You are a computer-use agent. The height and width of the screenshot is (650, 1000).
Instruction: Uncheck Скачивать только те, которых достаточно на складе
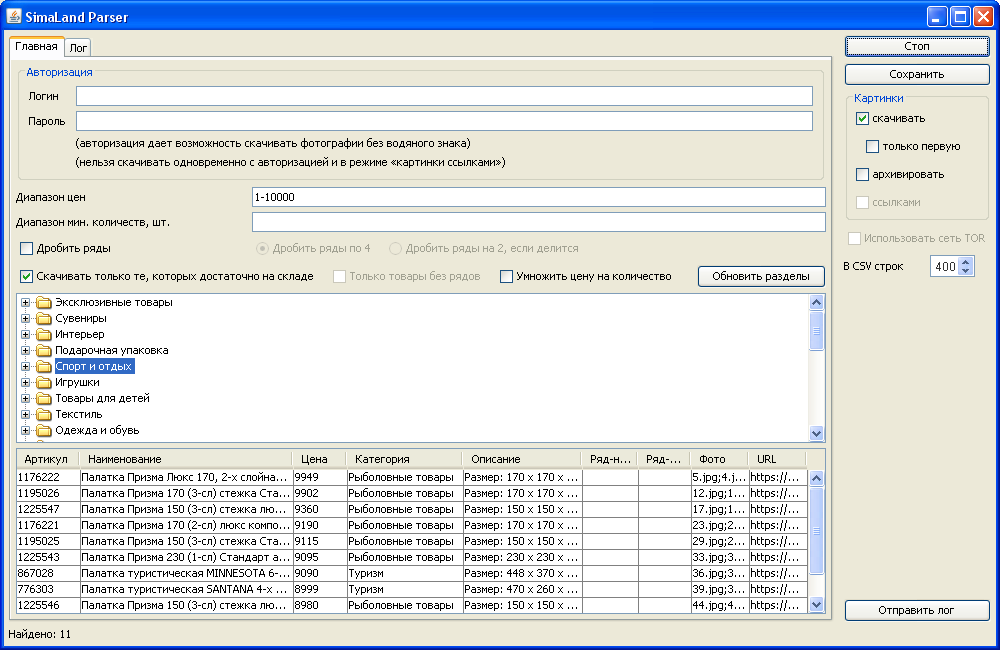[x=26, y=276]
